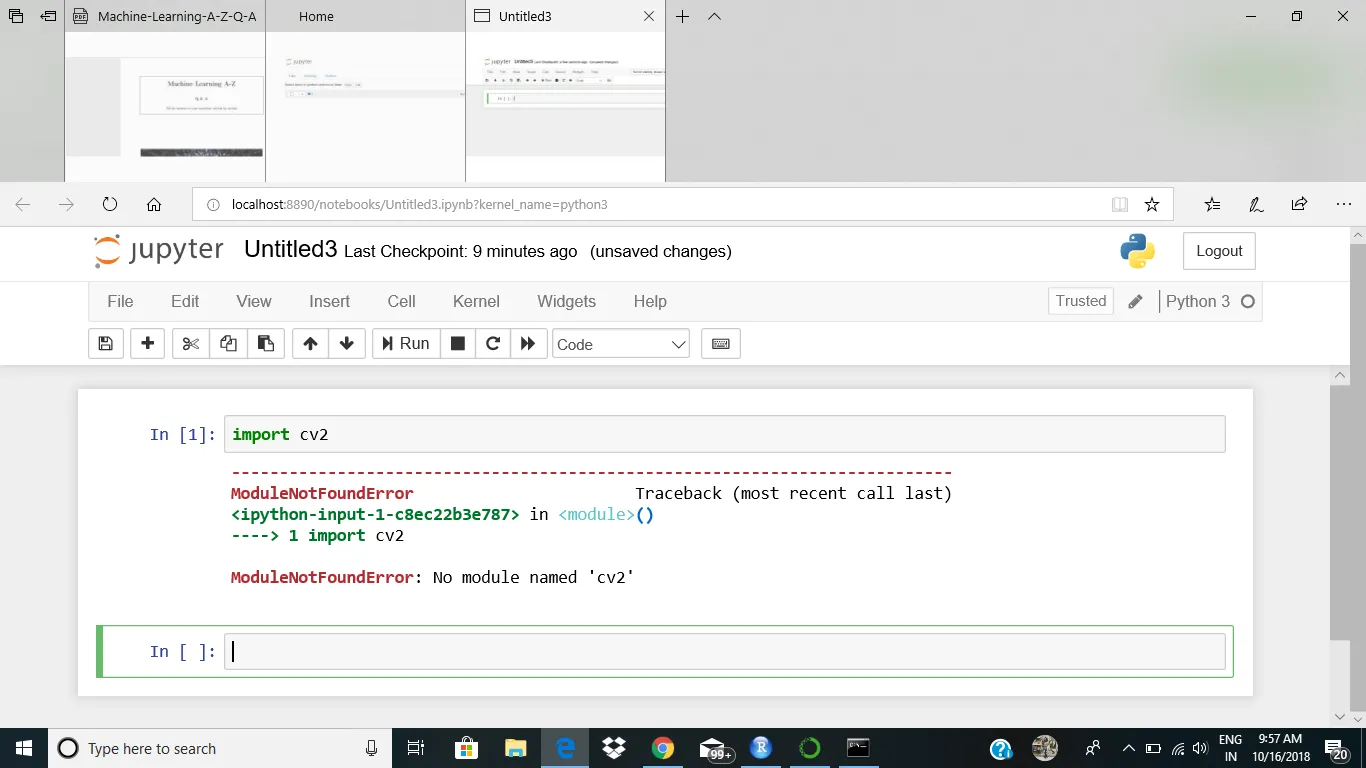Click the Home tab preview thumbnail
Viewport: 1366px width, 768px height.
click(x=365, y=107)
